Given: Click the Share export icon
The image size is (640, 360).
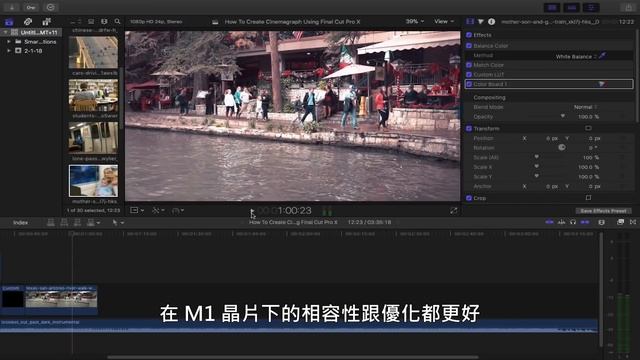Looking at the screenshot, I should tap(629, 7).
